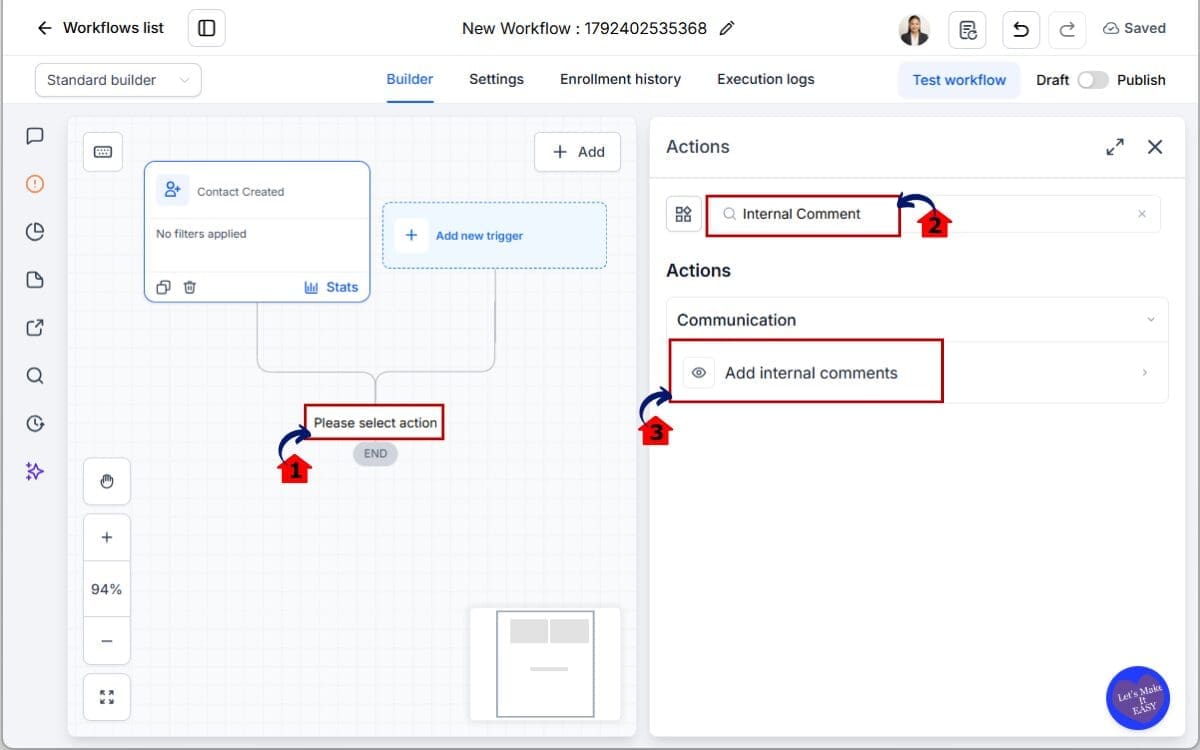Click the Saved cloud status

(1135, 28)
